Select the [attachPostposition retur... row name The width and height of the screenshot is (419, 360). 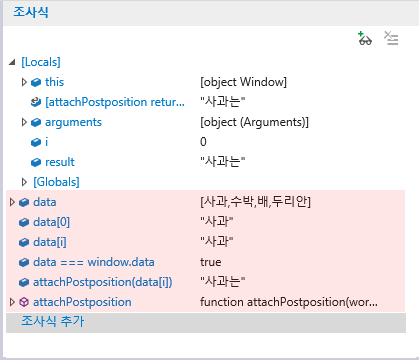[115, 102]
